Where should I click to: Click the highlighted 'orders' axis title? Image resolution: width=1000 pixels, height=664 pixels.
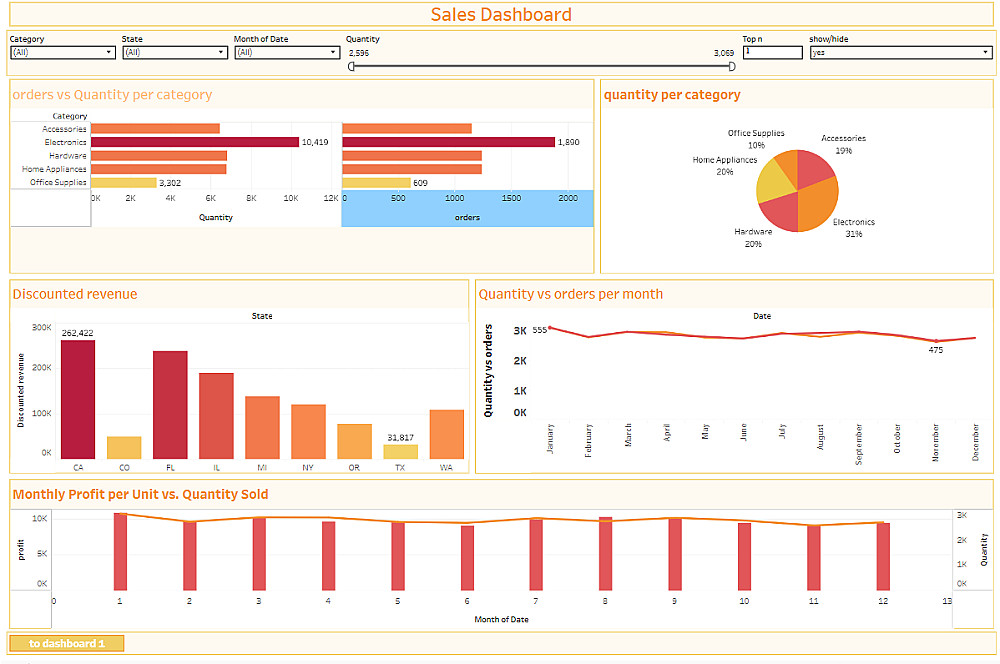click(x=467, y=218)
